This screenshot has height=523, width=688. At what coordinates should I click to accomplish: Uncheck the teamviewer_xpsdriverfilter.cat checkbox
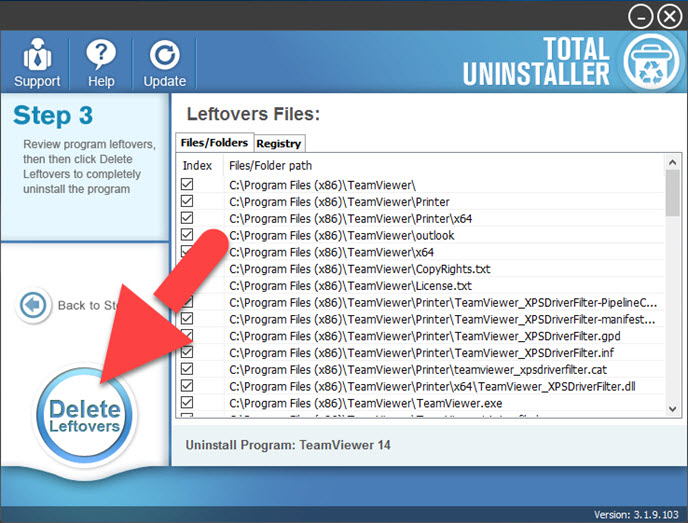[187, 369]
